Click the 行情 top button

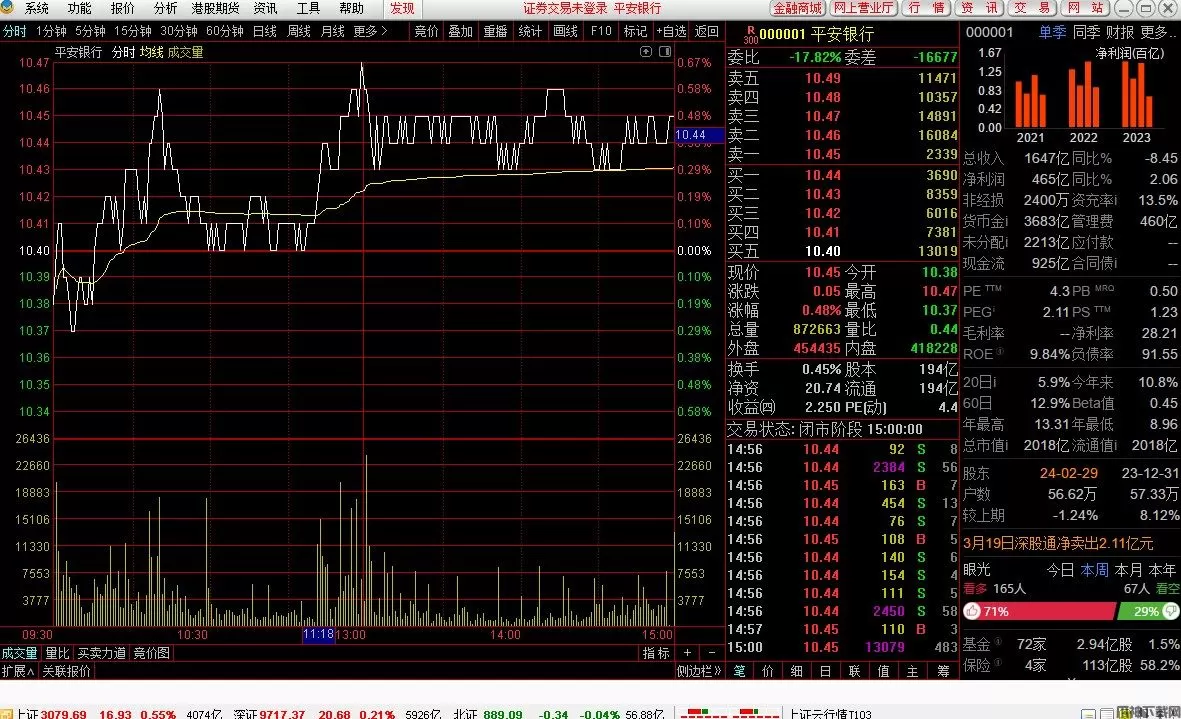click(926, 8)
